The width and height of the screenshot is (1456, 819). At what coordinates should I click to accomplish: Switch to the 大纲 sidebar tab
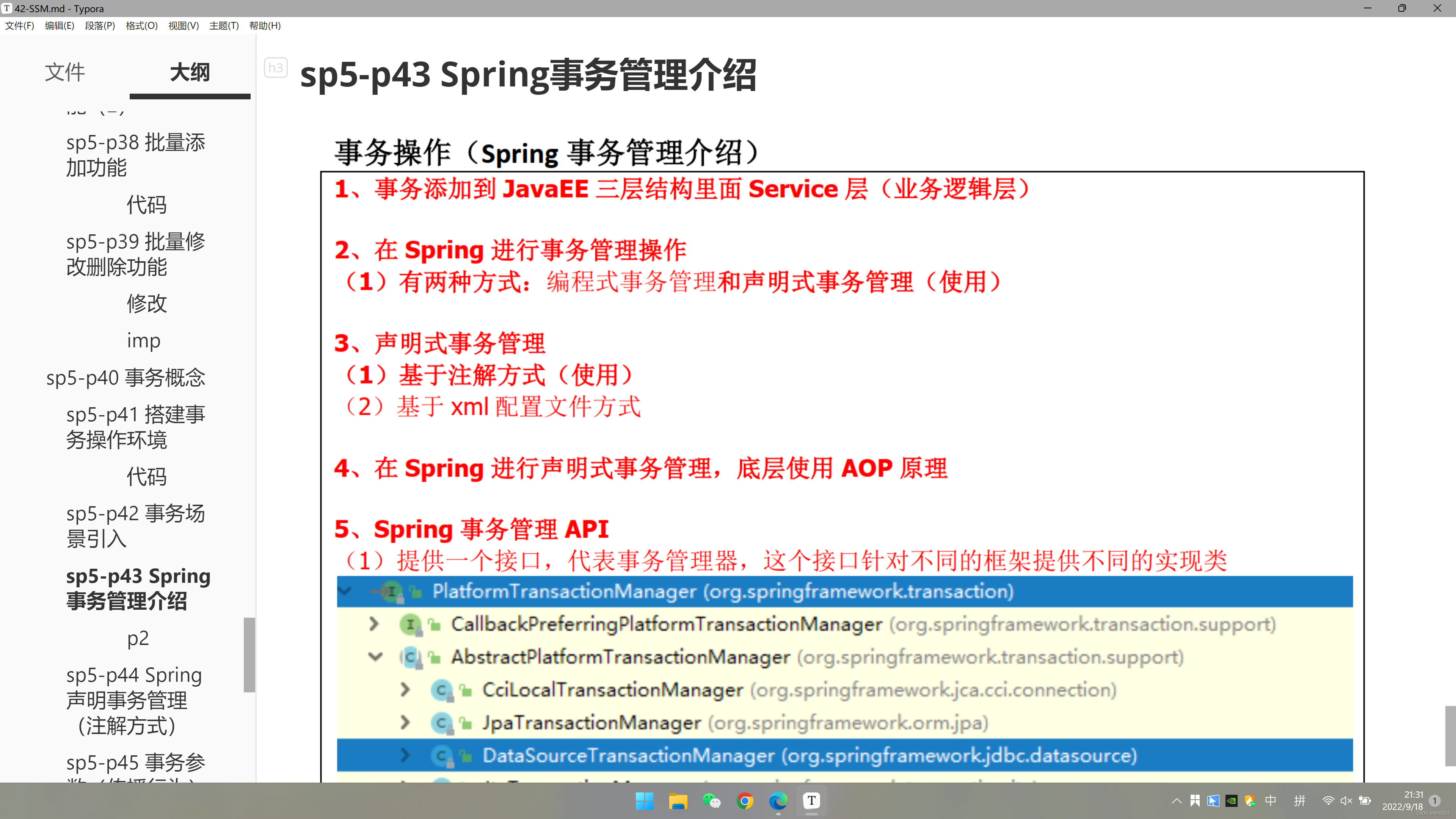point(190,72)
